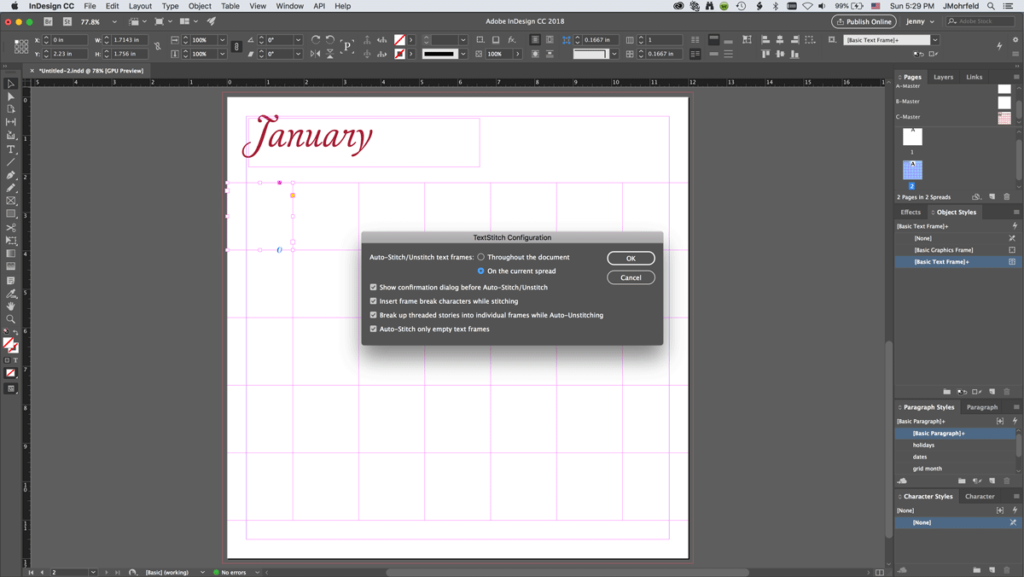The image size is (1024, 577).
Task: Open the Layout menu
Action: coord(140,6)
